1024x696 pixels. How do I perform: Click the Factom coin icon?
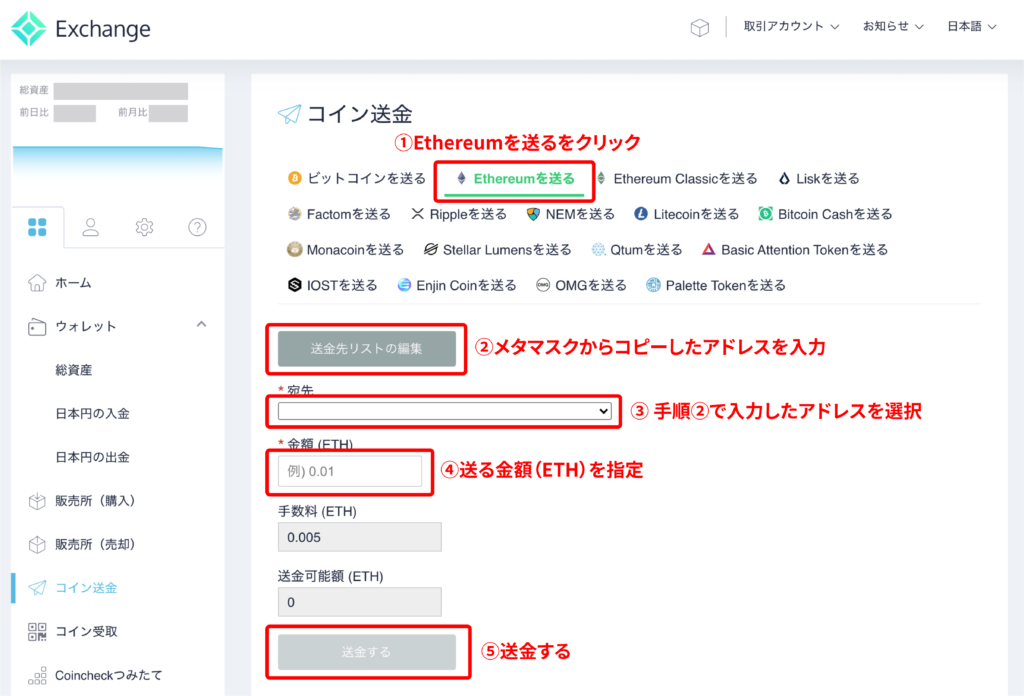coord(295,214)
